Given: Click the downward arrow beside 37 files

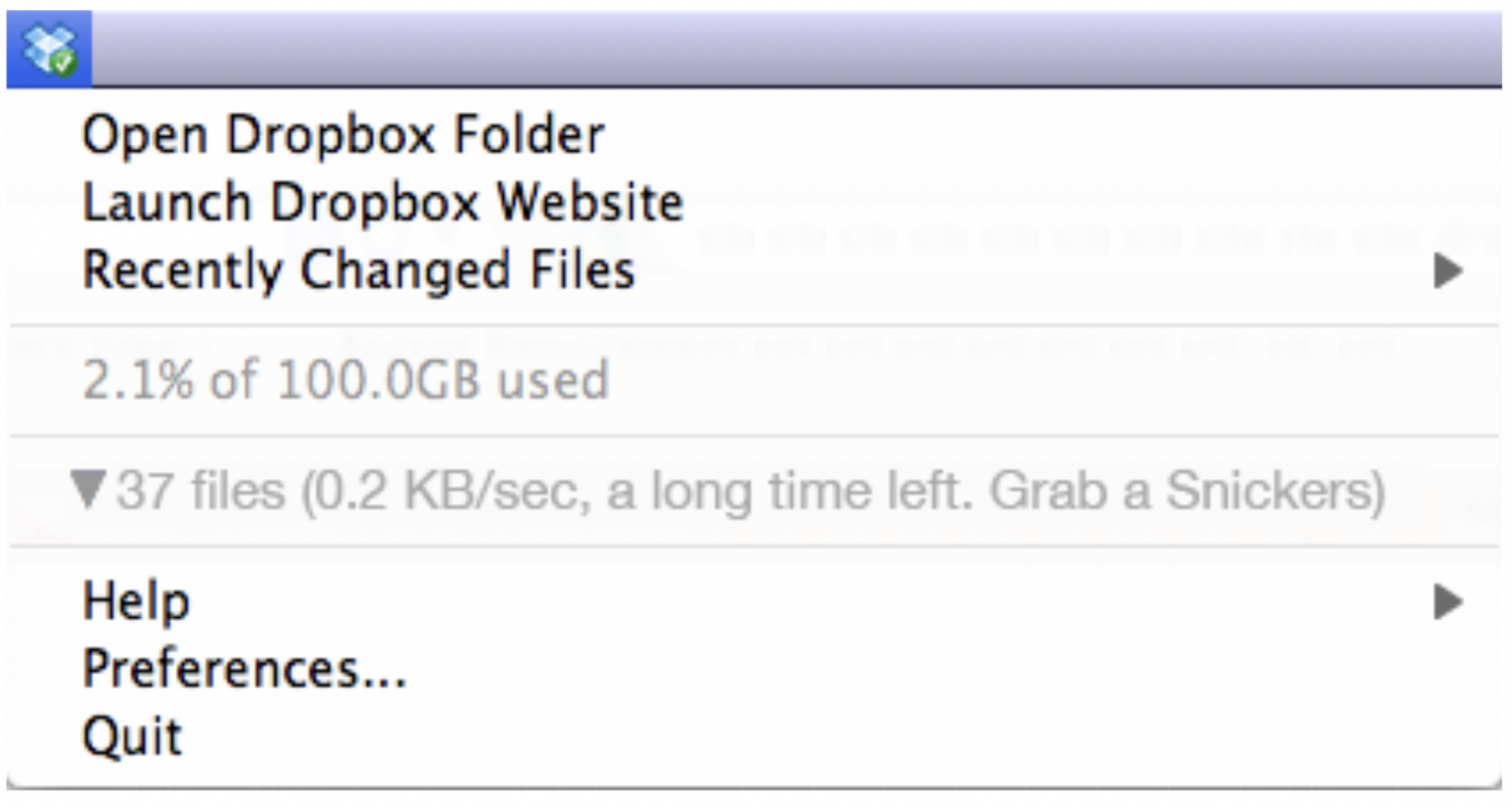Looking at the screenshot, I should (x=88, y=488).
